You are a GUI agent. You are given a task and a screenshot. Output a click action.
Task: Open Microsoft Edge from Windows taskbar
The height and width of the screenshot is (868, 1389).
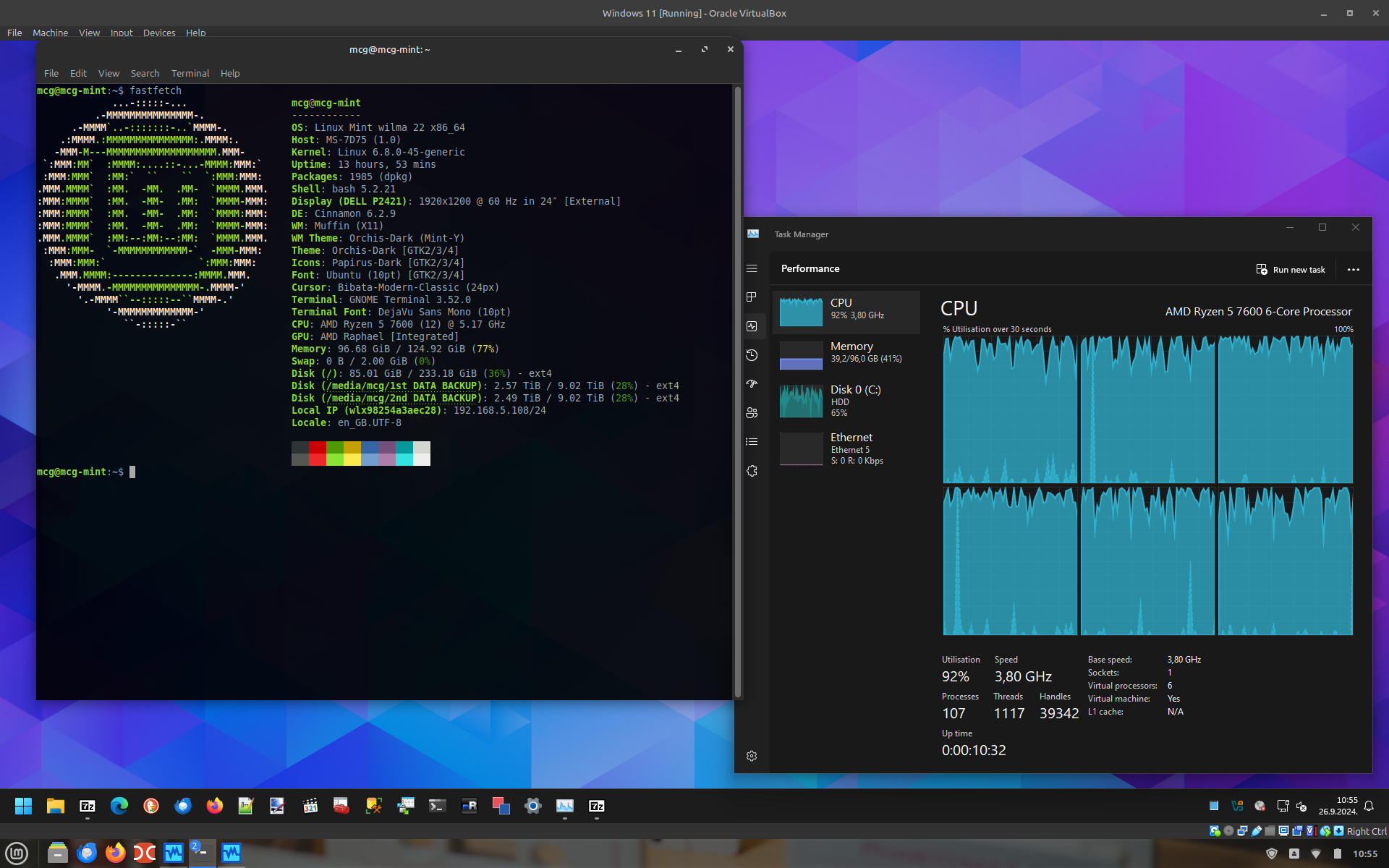(119, 806)
